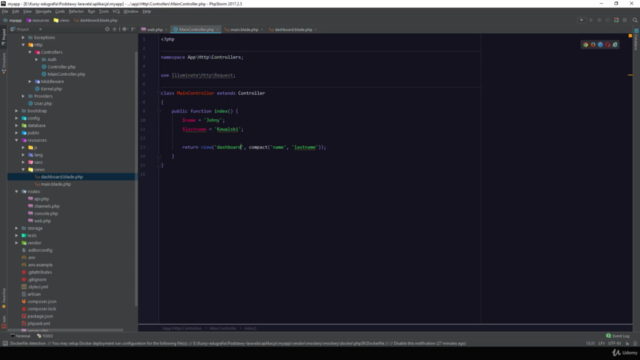
Task: Open in Opera browser icon
Action: point(608,44)
